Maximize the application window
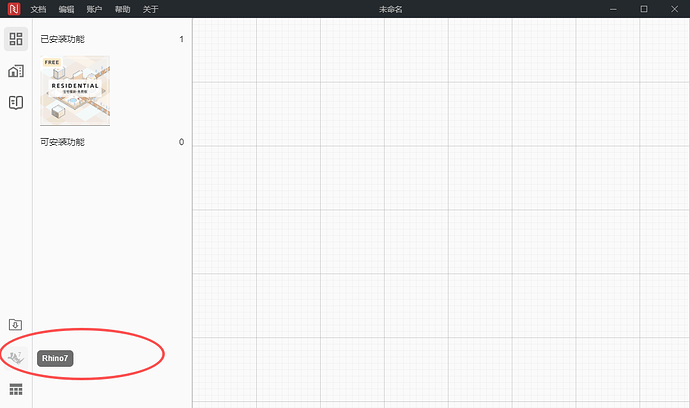Image resolution: width=690 pixels, height=408 pixels. [644, 9]
